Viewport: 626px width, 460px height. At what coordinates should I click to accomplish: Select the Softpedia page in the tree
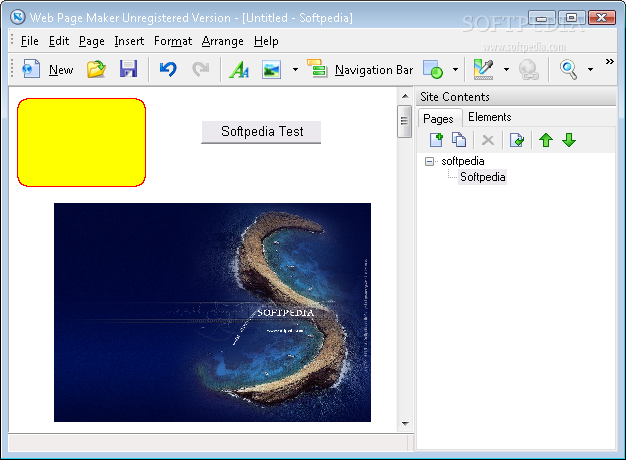[482, 177]
